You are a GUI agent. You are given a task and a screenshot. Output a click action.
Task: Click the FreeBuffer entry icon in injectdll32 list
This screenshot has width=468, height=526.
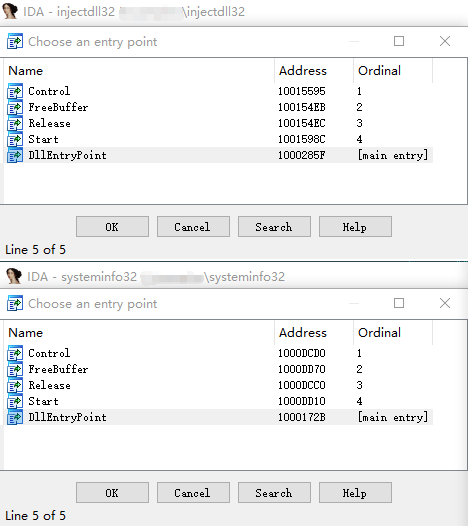coord(15,107)
